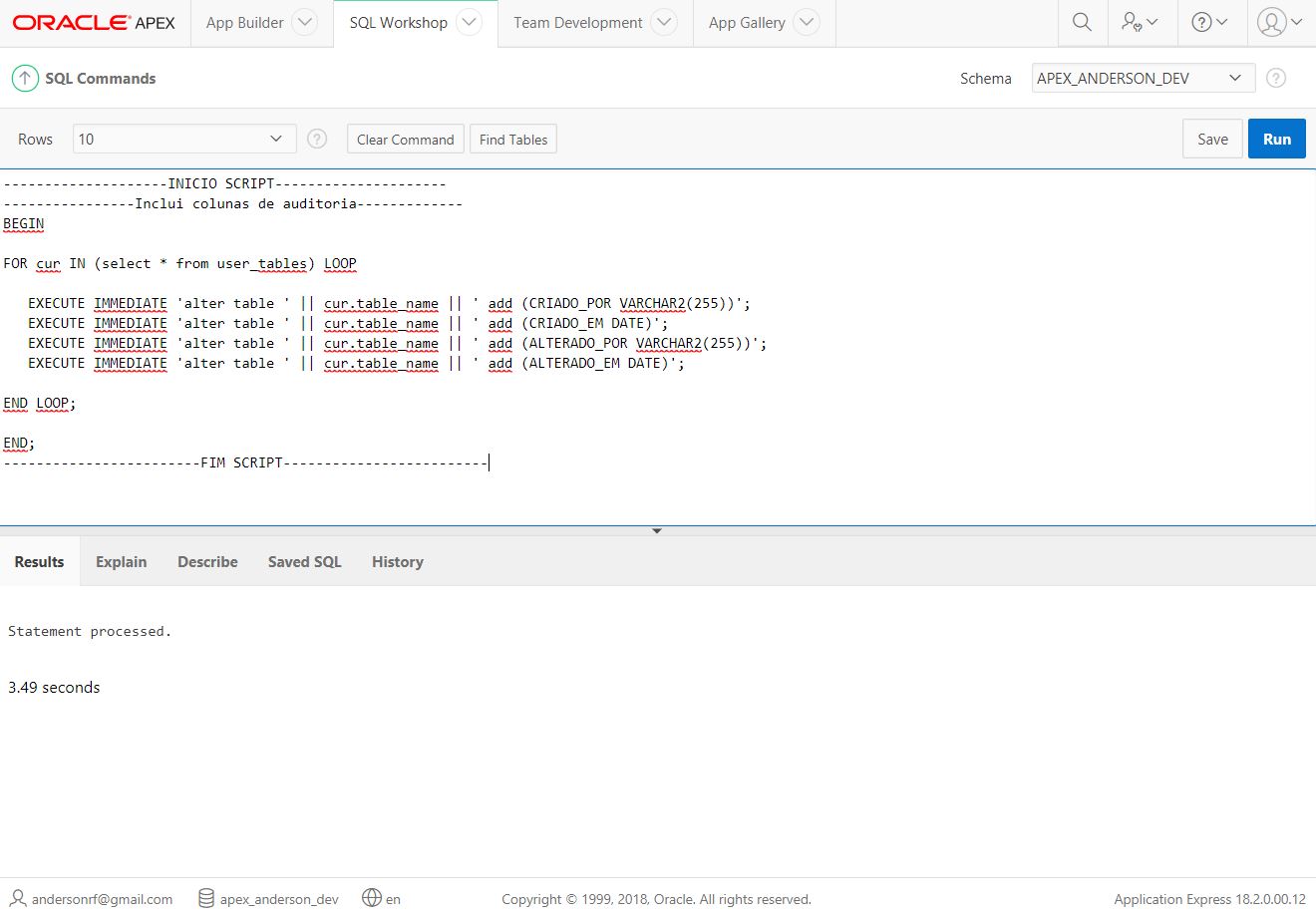The height and width of the screenshot is (917, 1316).
Task: Run the SQL script
Action: tap(1276, 139)
